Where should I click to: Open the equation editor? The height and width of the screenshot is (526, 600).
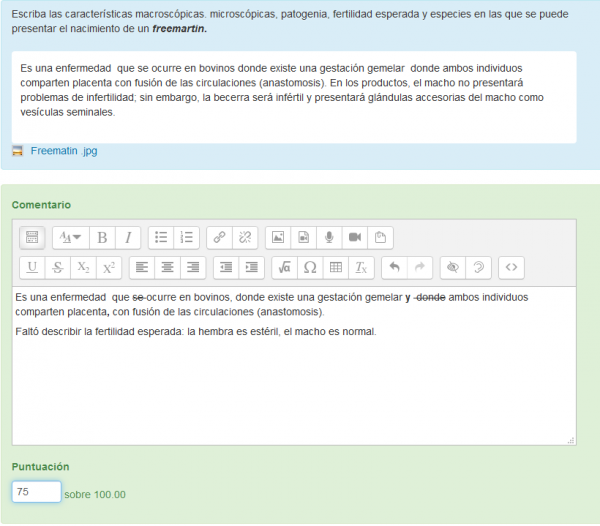[x=284, y=267]
